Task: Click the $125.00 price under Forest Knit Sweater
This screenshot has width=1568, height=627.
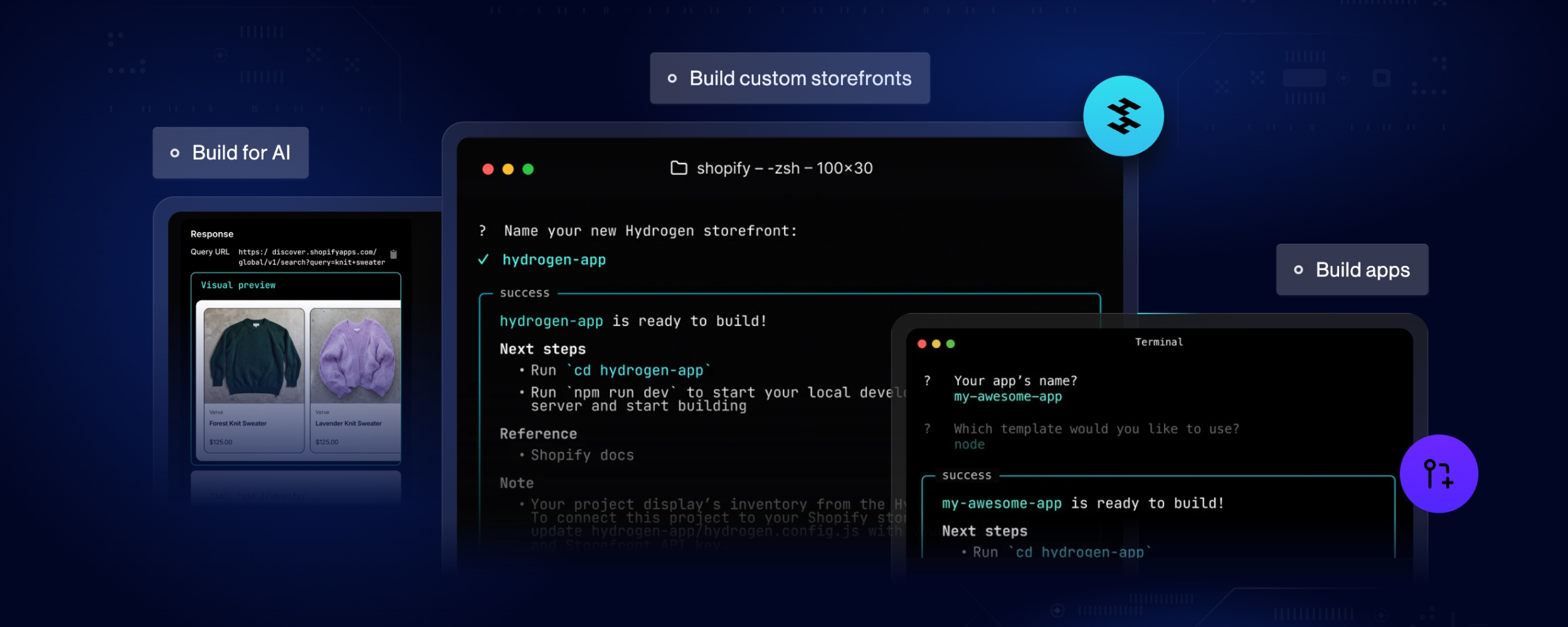Action: (221, 443)
